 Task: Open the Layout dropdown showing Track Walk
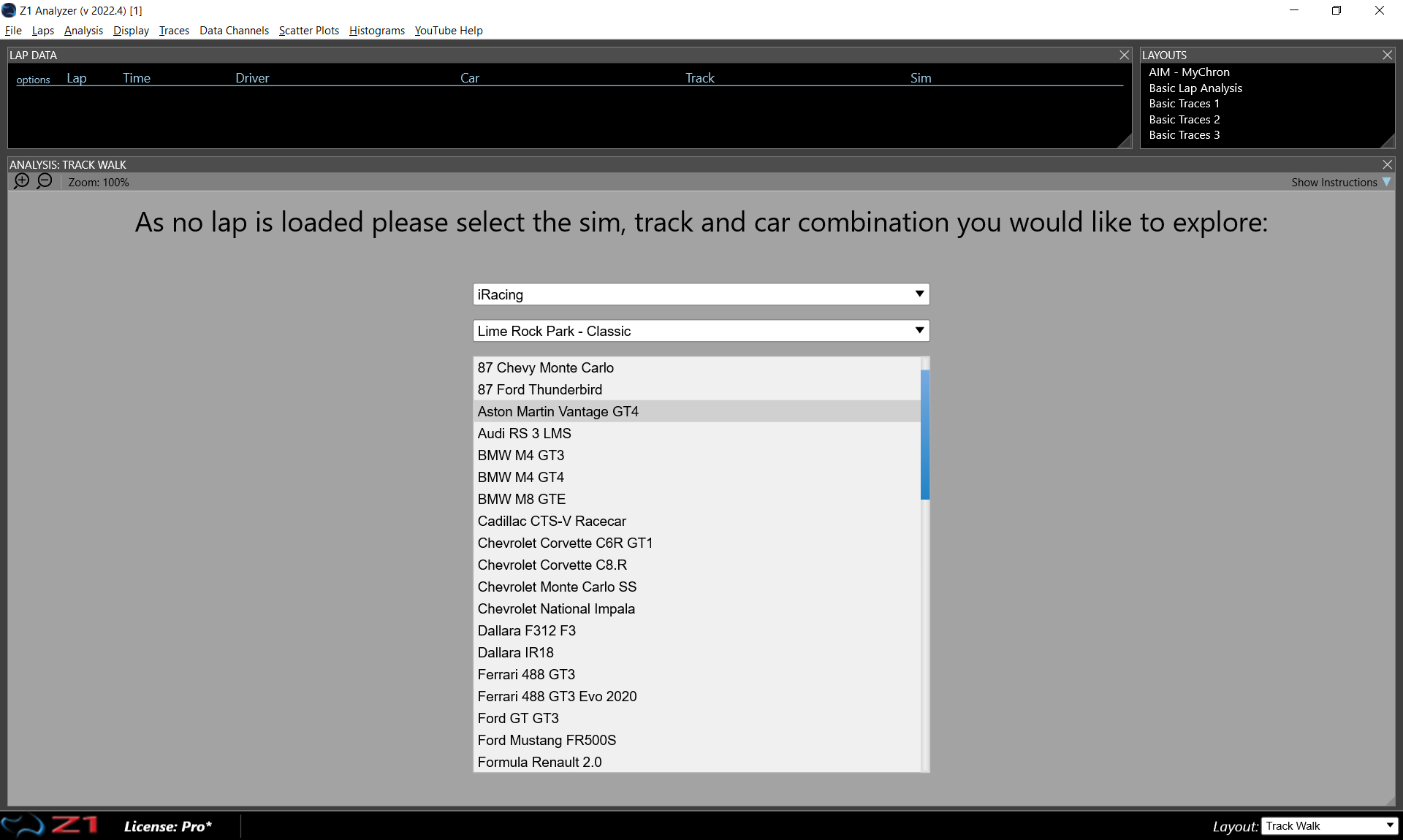click(1329, 826)
